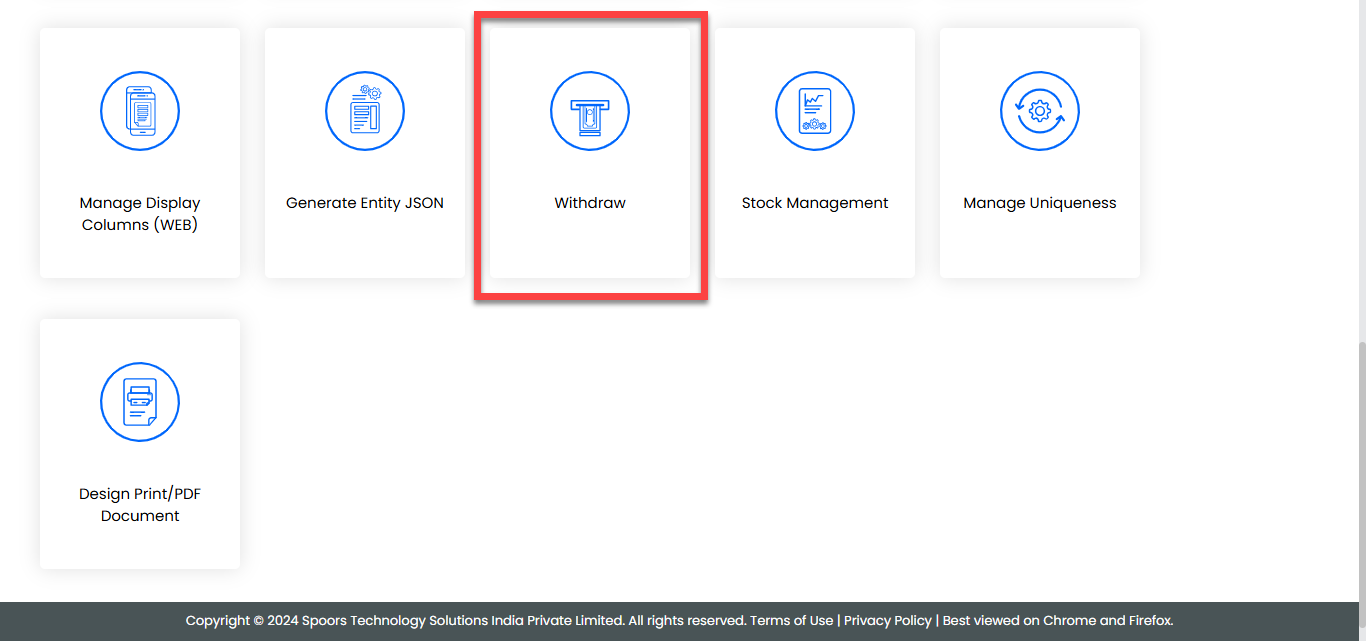
Task: Click the Manage Display Columns mobile icon
Action: point(140,111)
